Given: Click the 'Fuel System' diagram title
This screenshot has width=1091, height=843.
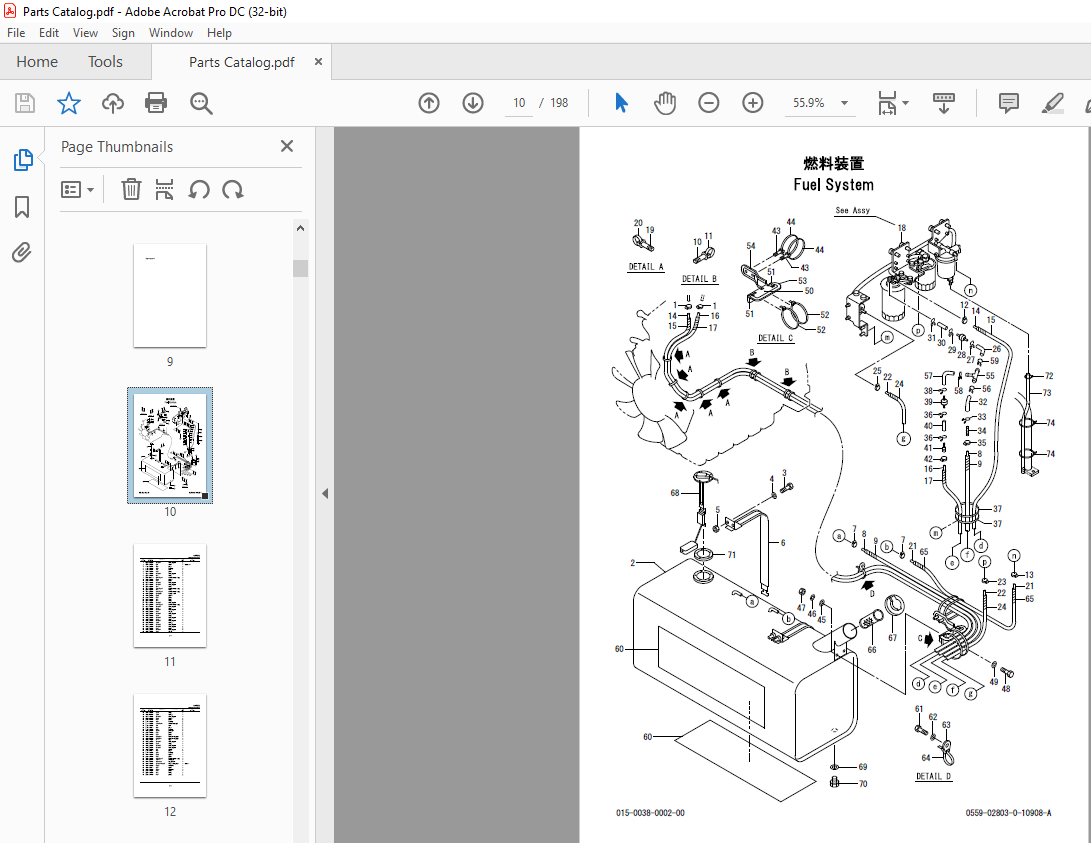Looking at the screenshot, I should [x=834, y=184].
